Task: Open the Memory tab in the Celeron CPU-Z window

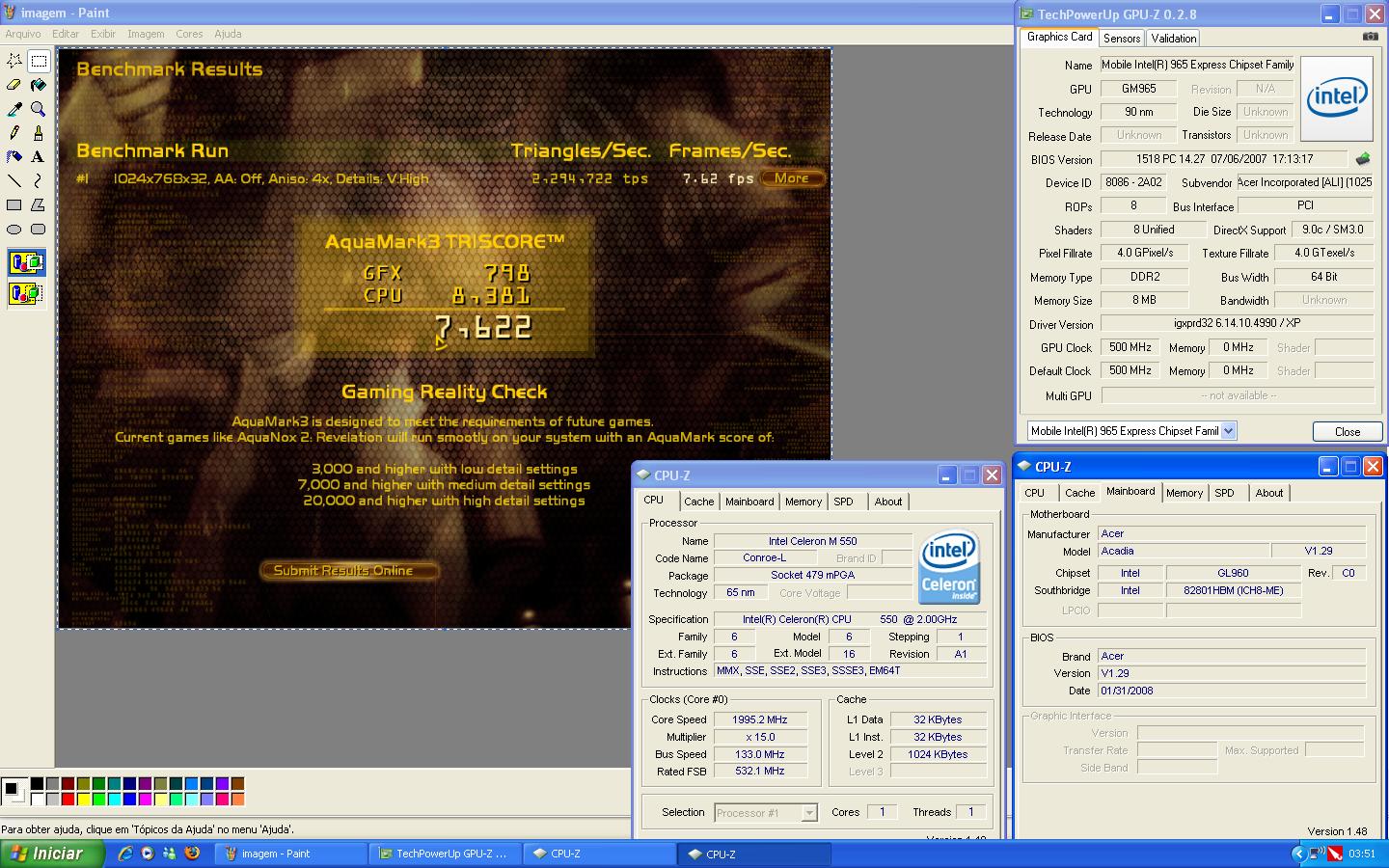Action: pyautogui.click(x=803, y=502)
